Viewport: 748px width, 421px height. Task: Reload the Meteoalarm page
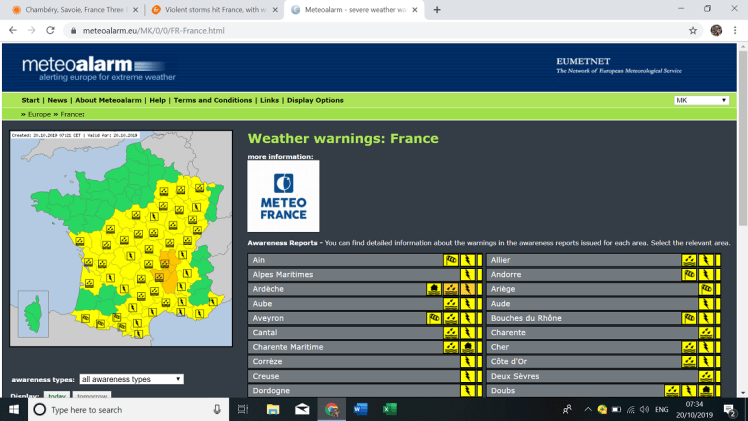click(x=50, y=31)
